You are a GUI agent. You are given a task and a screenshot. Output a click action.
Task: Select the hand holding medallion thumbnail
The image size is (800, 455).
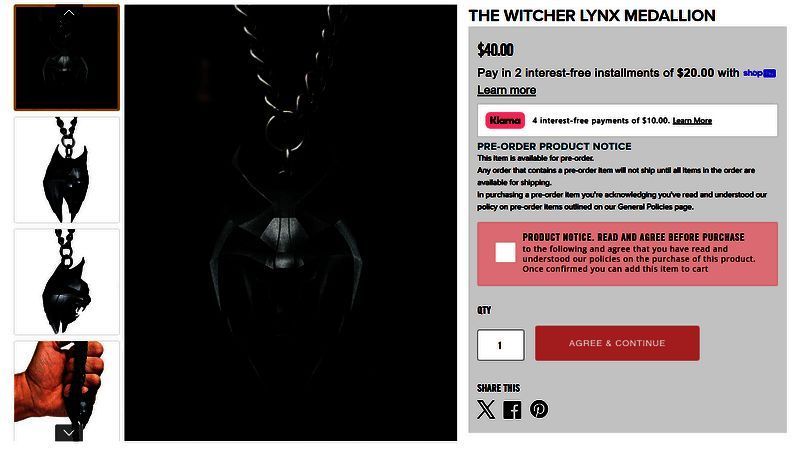click(67, 391)
